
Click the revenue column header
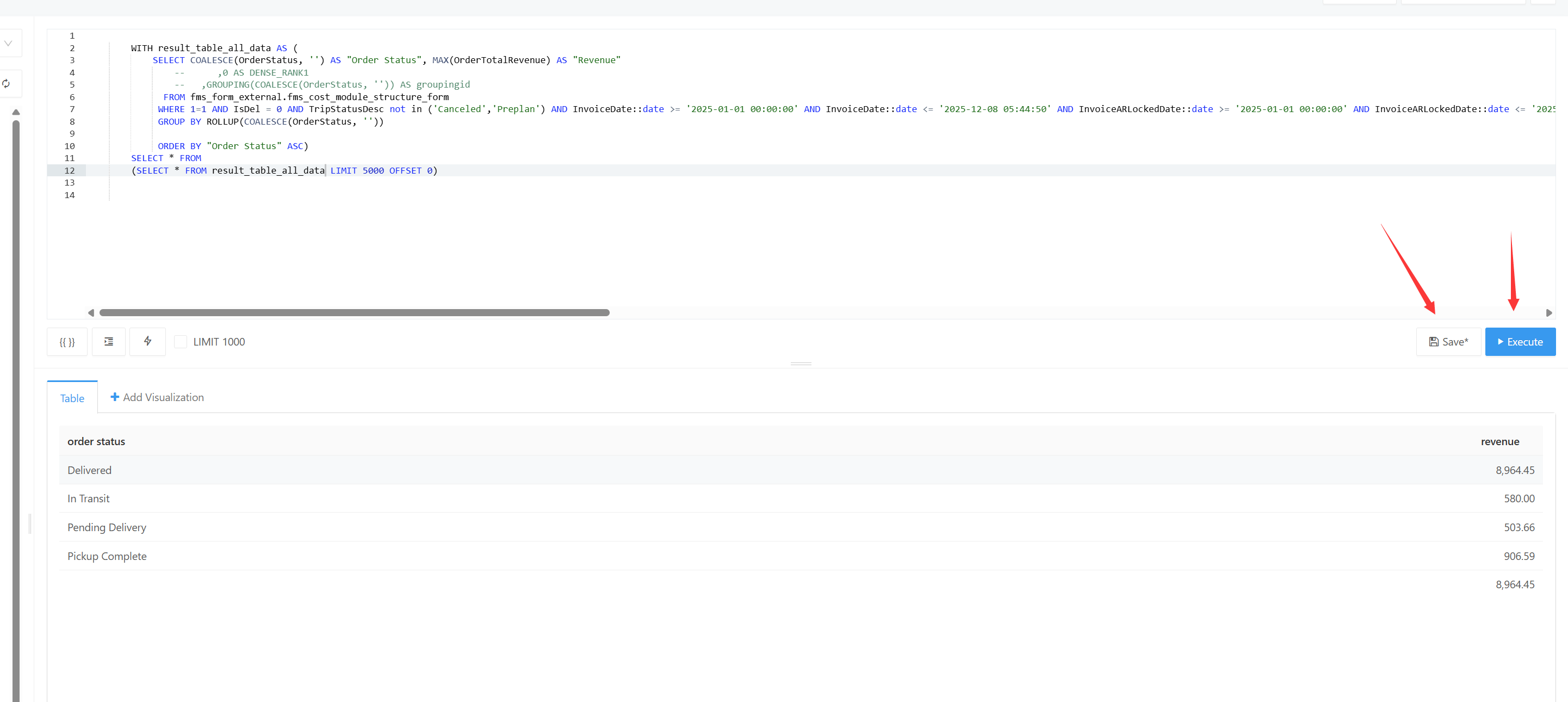coord(1499,441)
